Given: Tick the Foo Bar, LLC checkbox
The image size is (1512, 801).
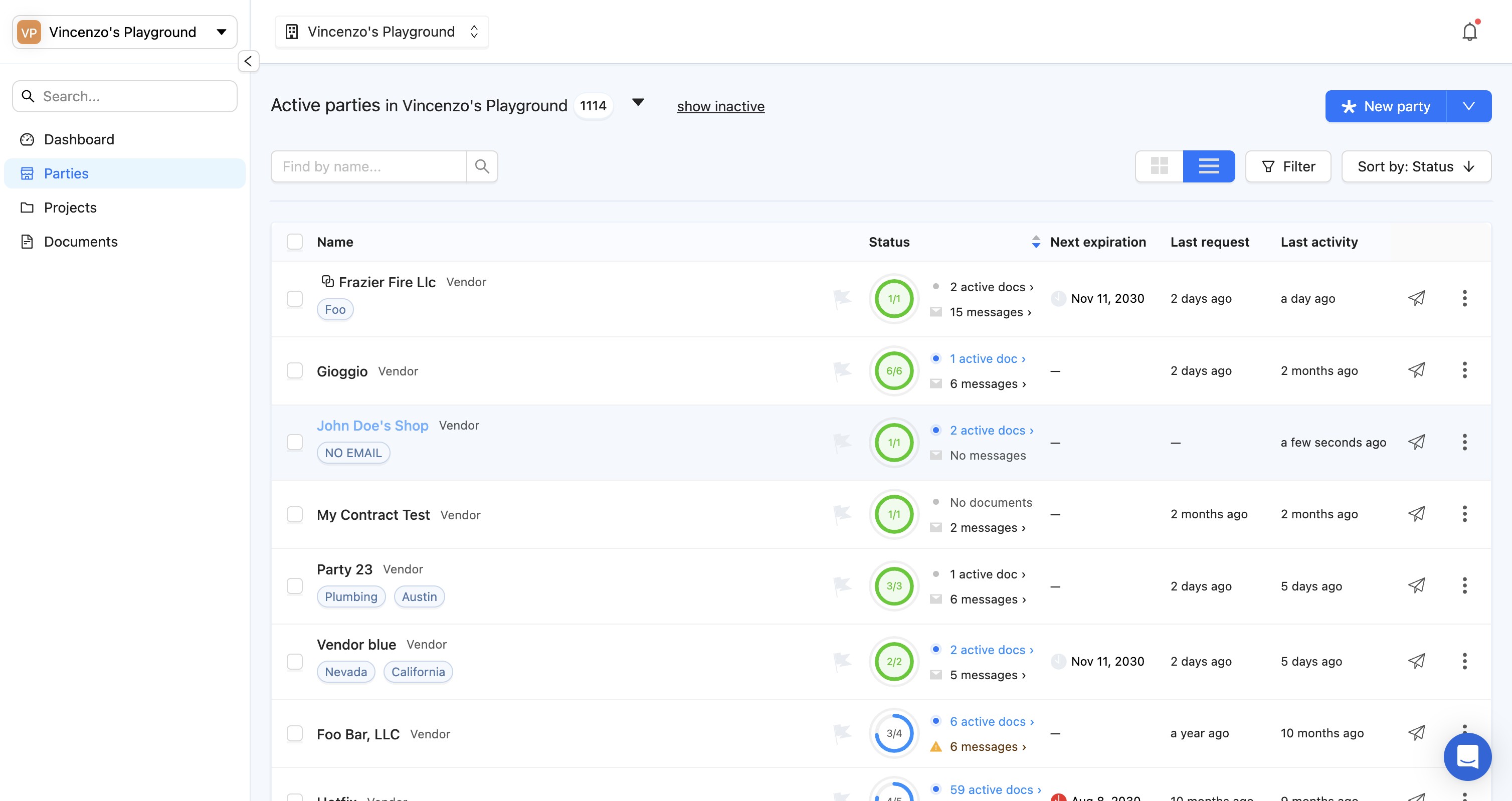Looking at the screenshot, I should (295, 733).
